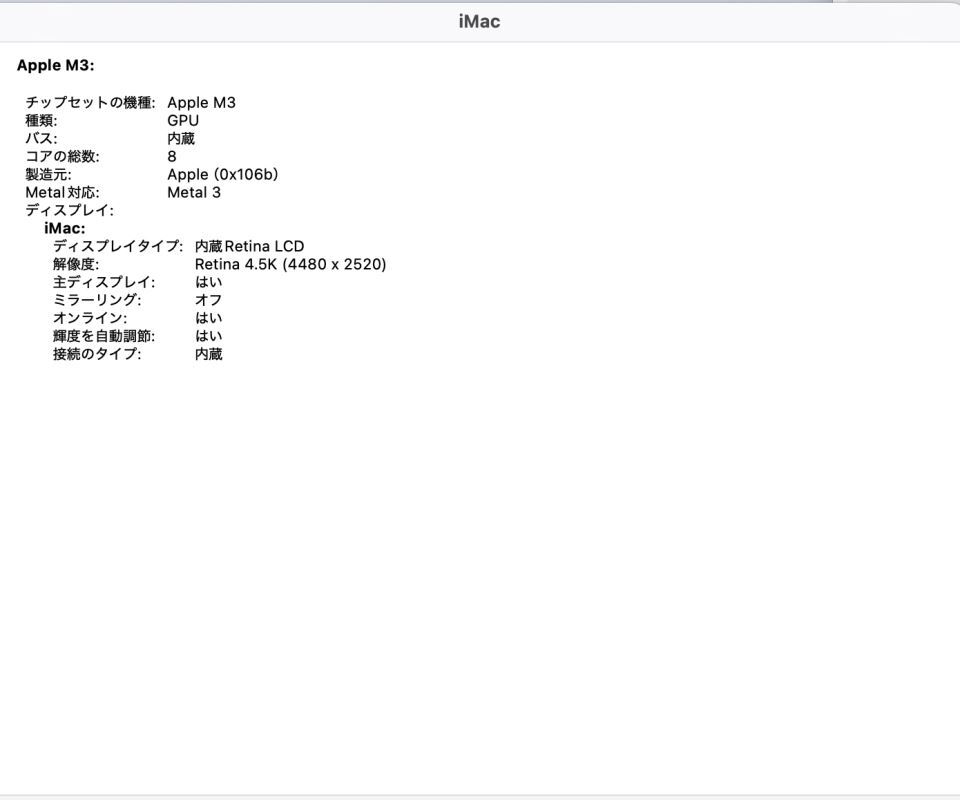960x800 pixels.
Task: Select Apple (0x106b) vendor value
Action: [223, 174]
